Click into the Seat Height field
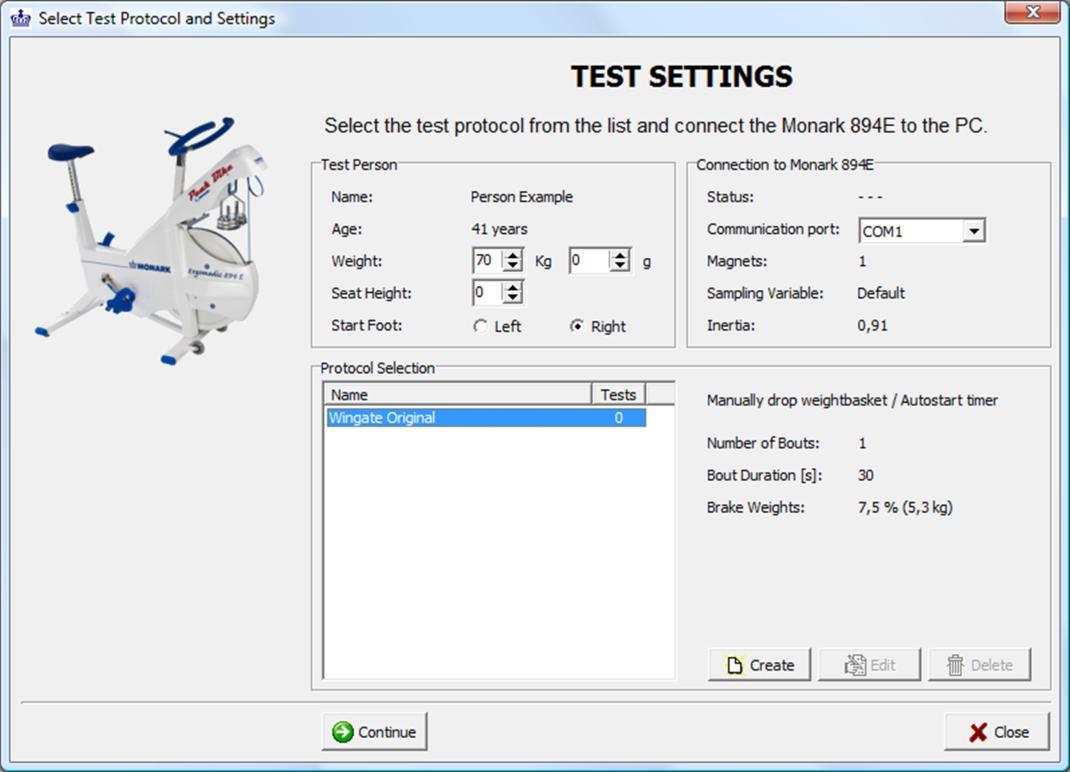This screenshot has width=1070, height=772. 486,293
